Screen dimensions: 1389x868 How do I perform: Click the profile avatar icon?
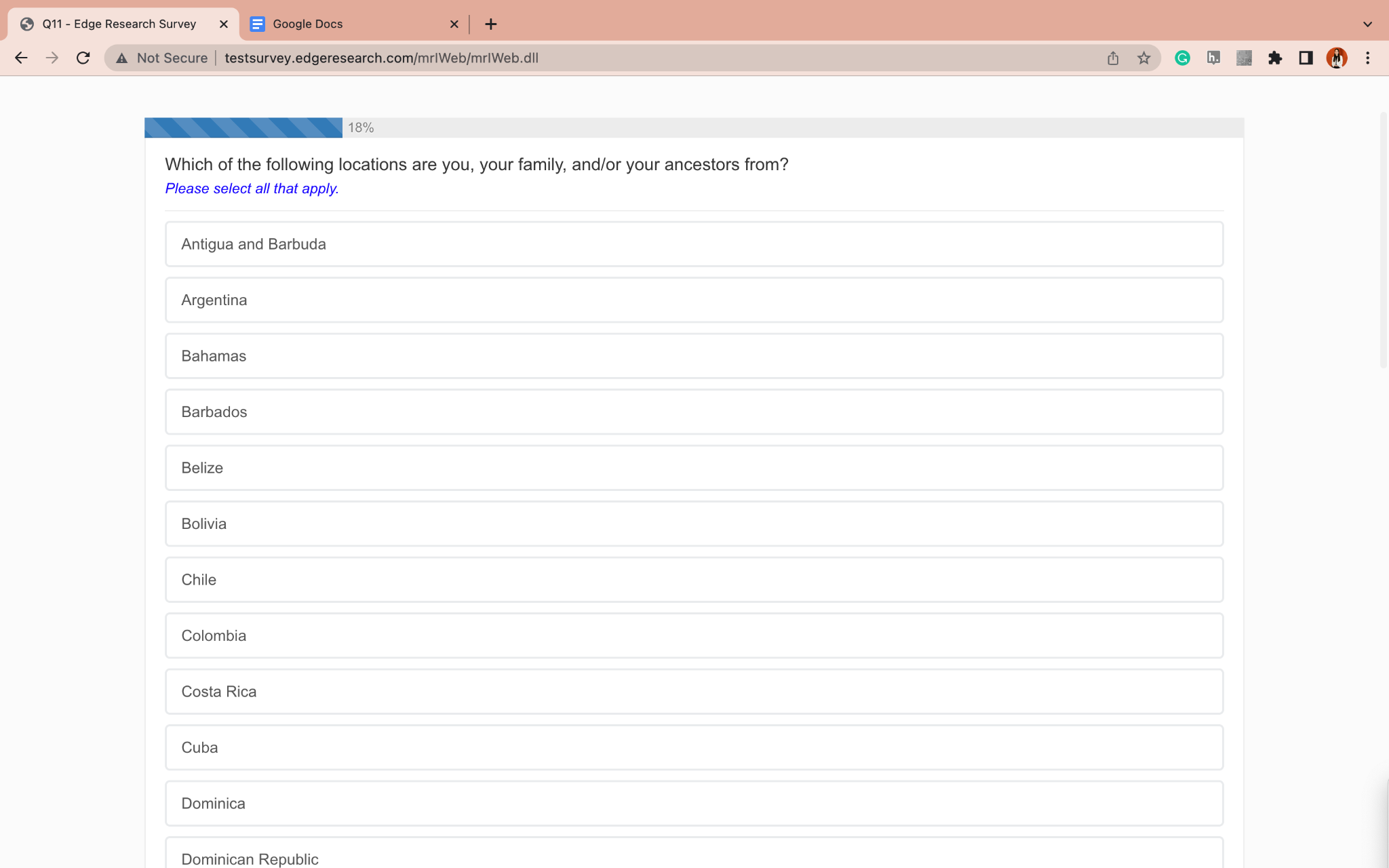1336,58
